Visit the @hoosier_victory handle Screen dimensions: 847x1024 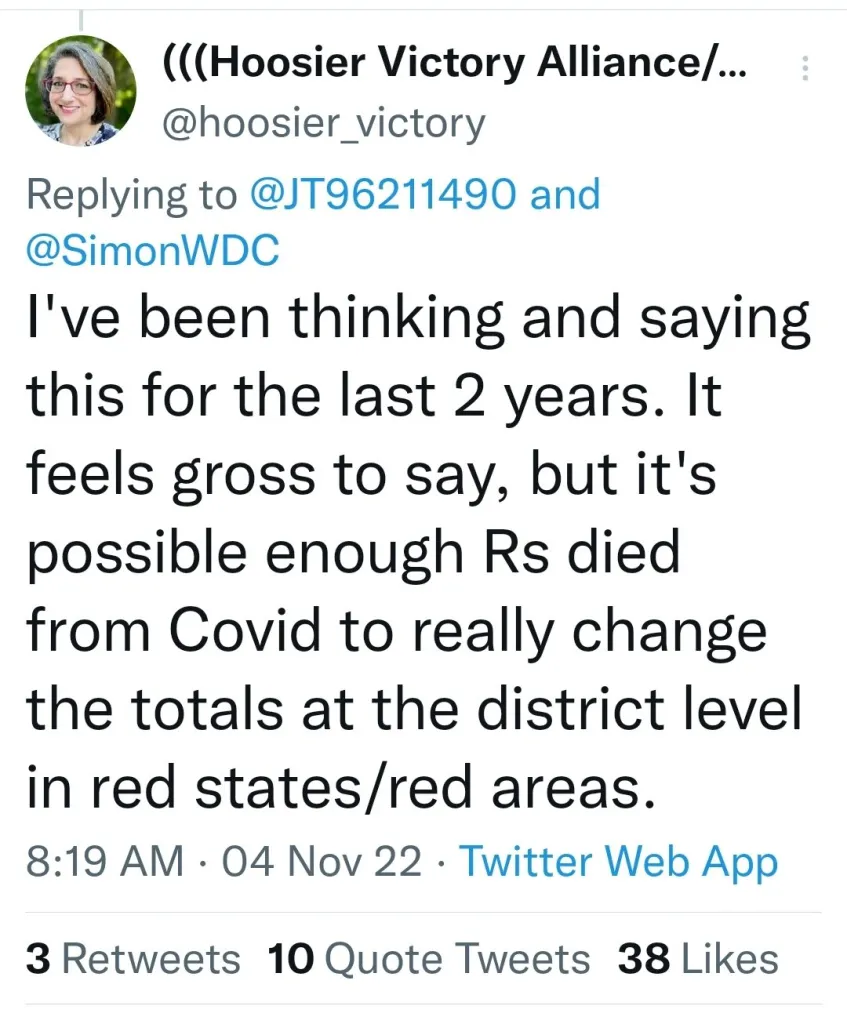[x=323, y=123]
